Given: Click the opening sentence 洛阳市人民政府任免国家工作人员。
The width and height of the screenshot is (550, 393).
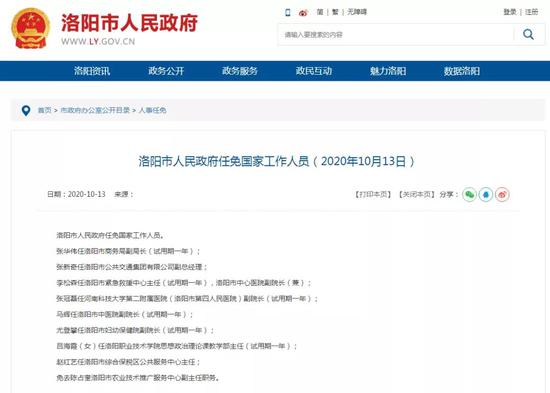Looking at the screenshot, I should coord(110,235).
